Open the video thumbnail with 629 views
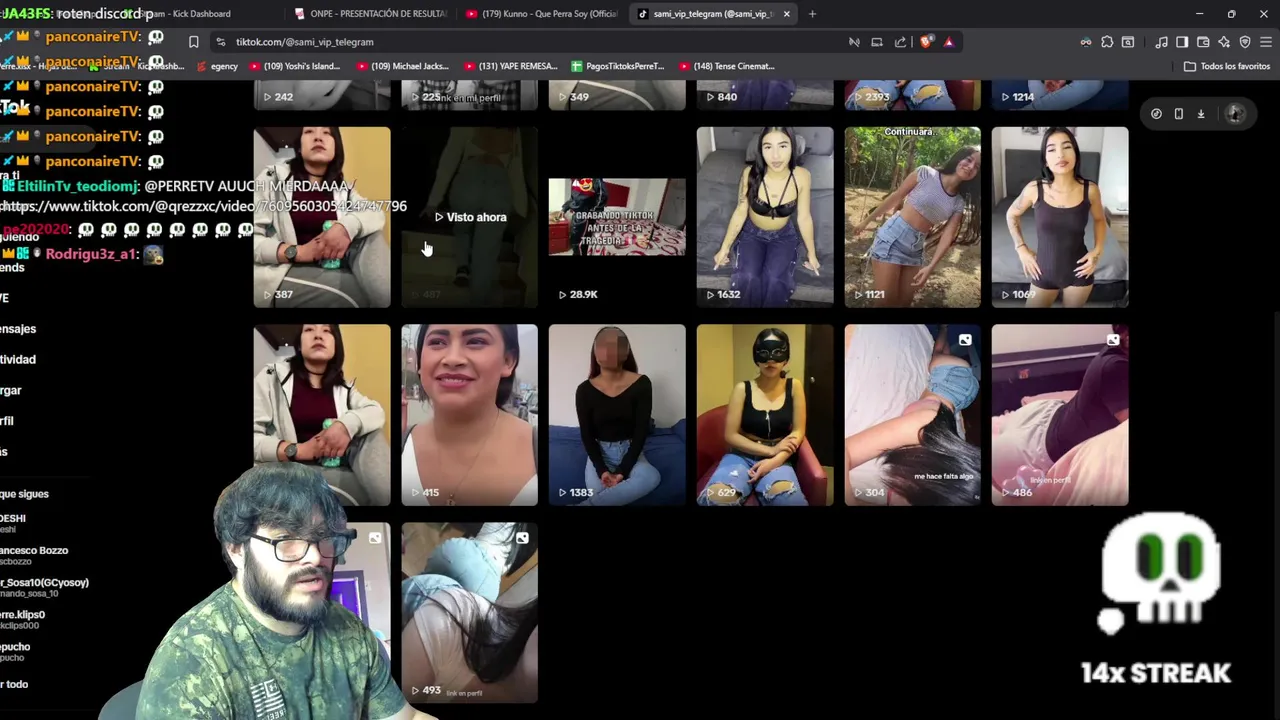 coord(765,415)
